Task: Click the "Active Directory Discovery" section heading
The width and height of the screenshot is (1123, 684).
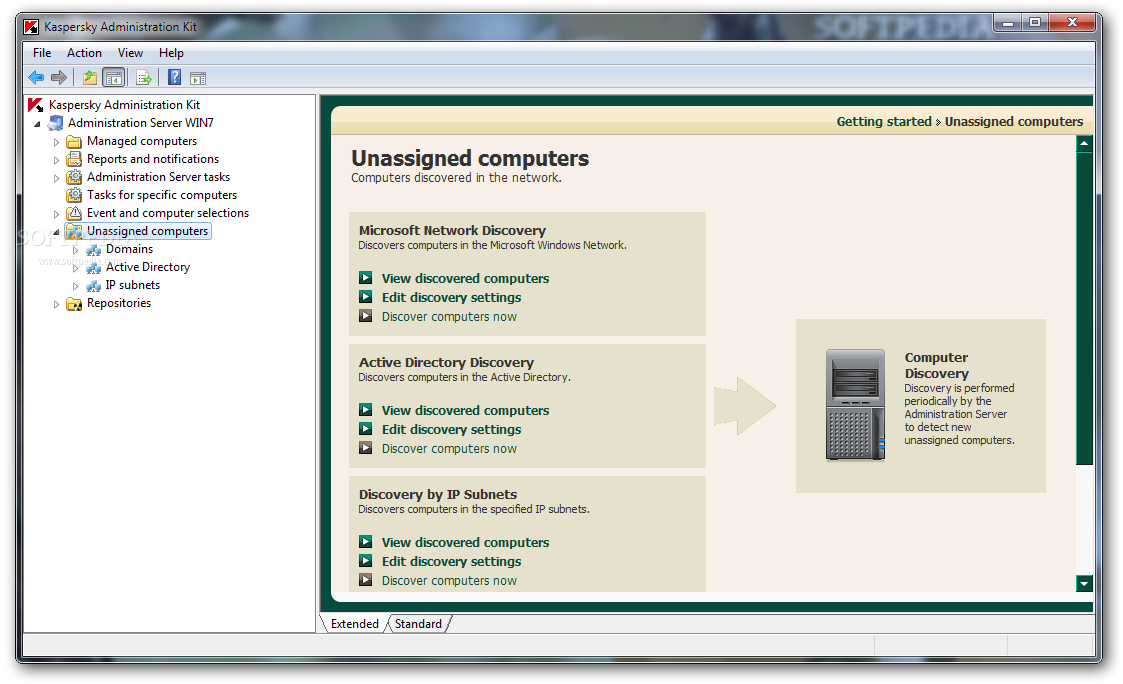Action: tap(446, 362)
